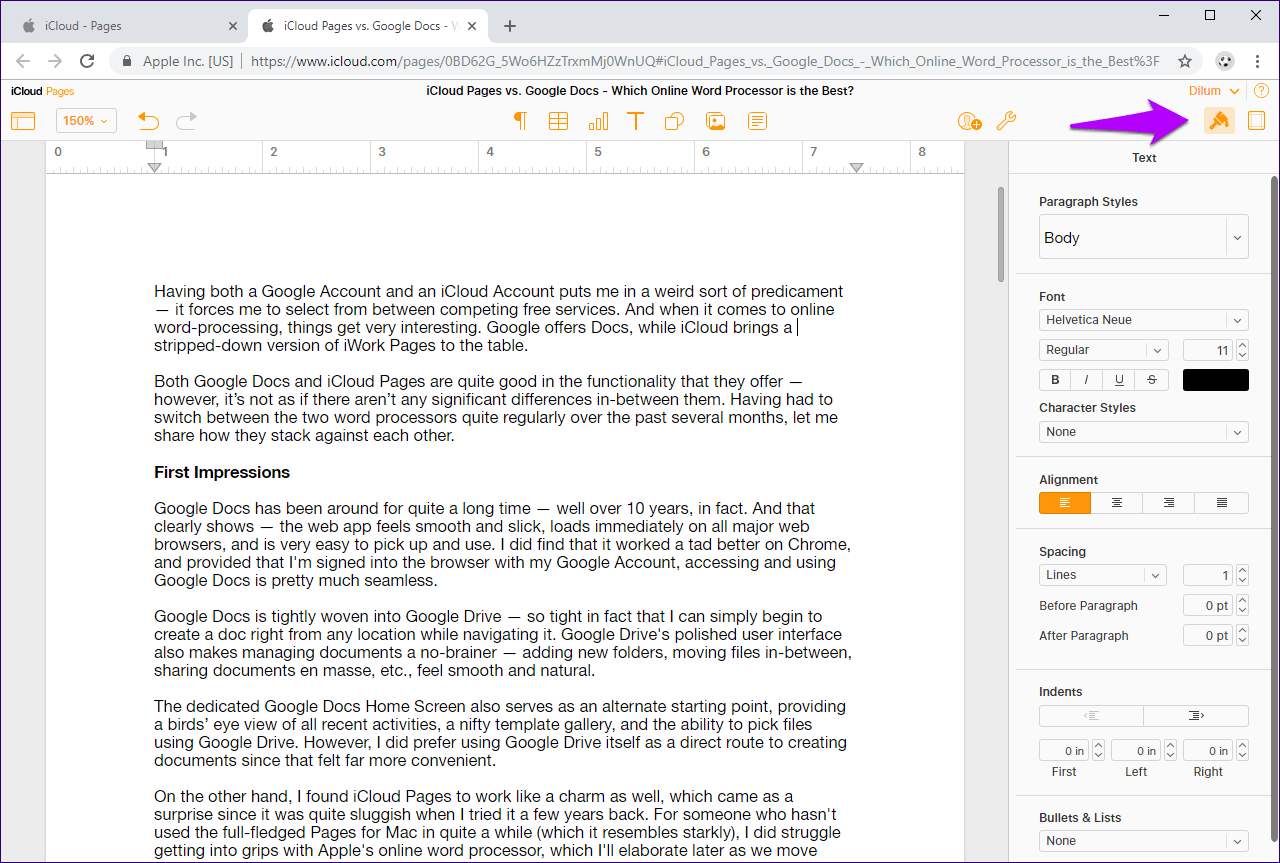Select the iCloud Pages vs. Google Docs tab

pyautogui.click(x=368, y=26)
